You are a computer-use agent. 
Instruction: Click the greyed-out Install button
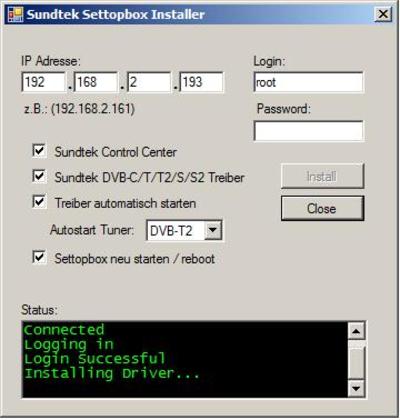(x=322, y=176)
